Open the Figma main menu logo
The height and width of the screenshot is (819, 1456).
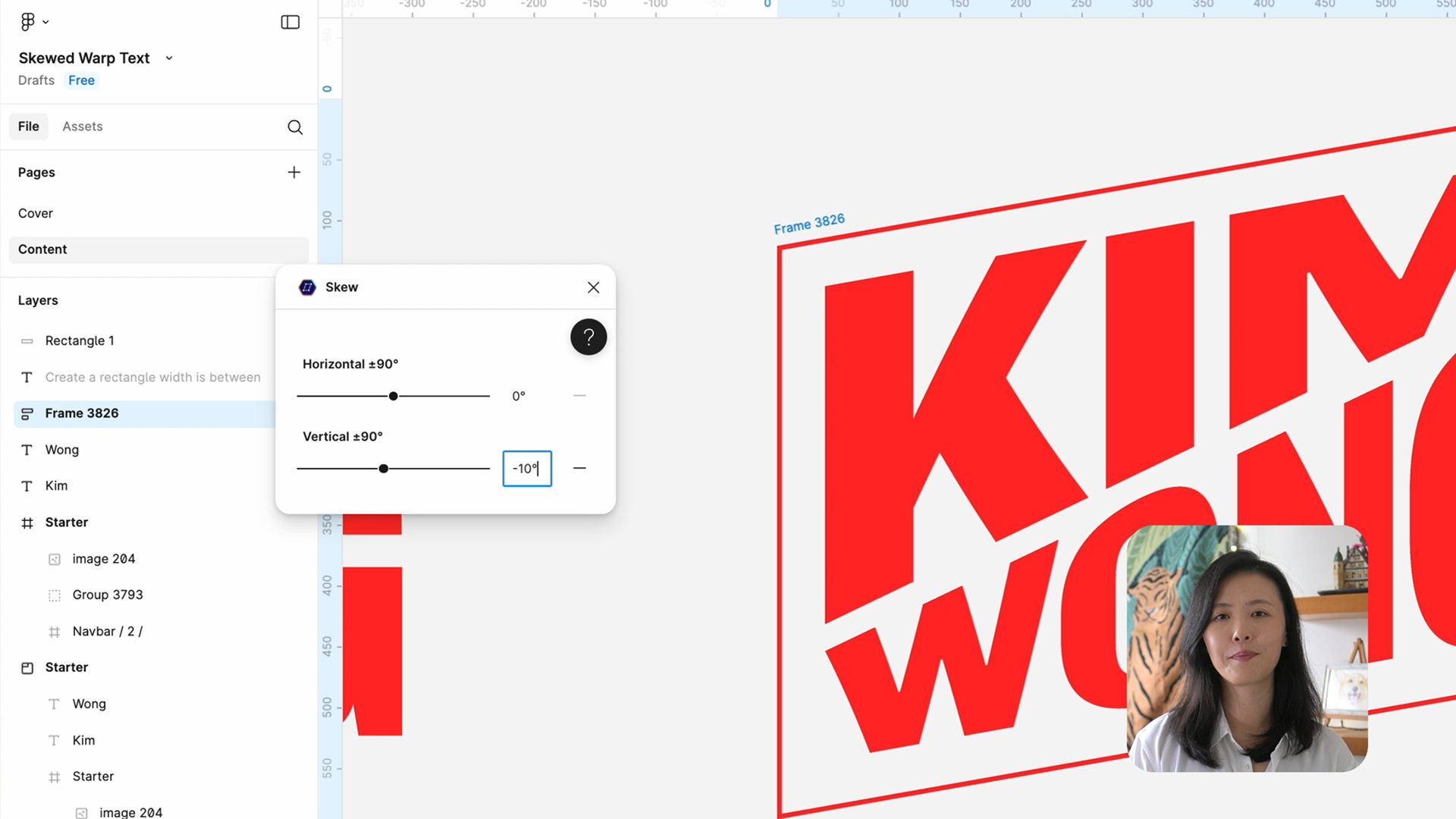pyautogui.click(x=27, y=22)
